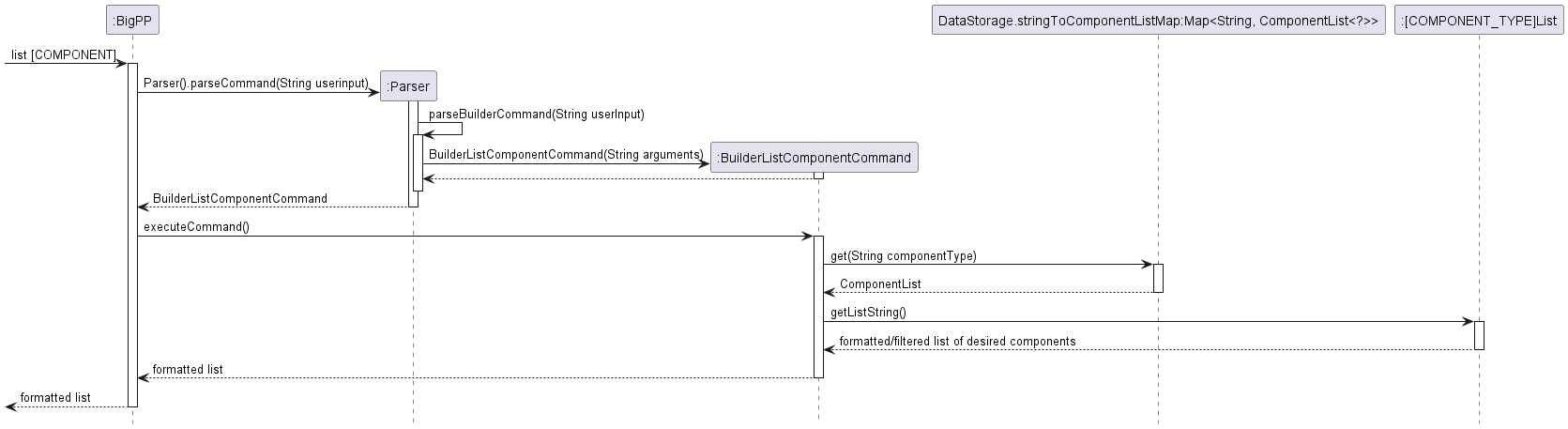This screenshot has width=1568, height=429.
Task: Select the self-call loop arrow on Parser
Action: (460, 129)
